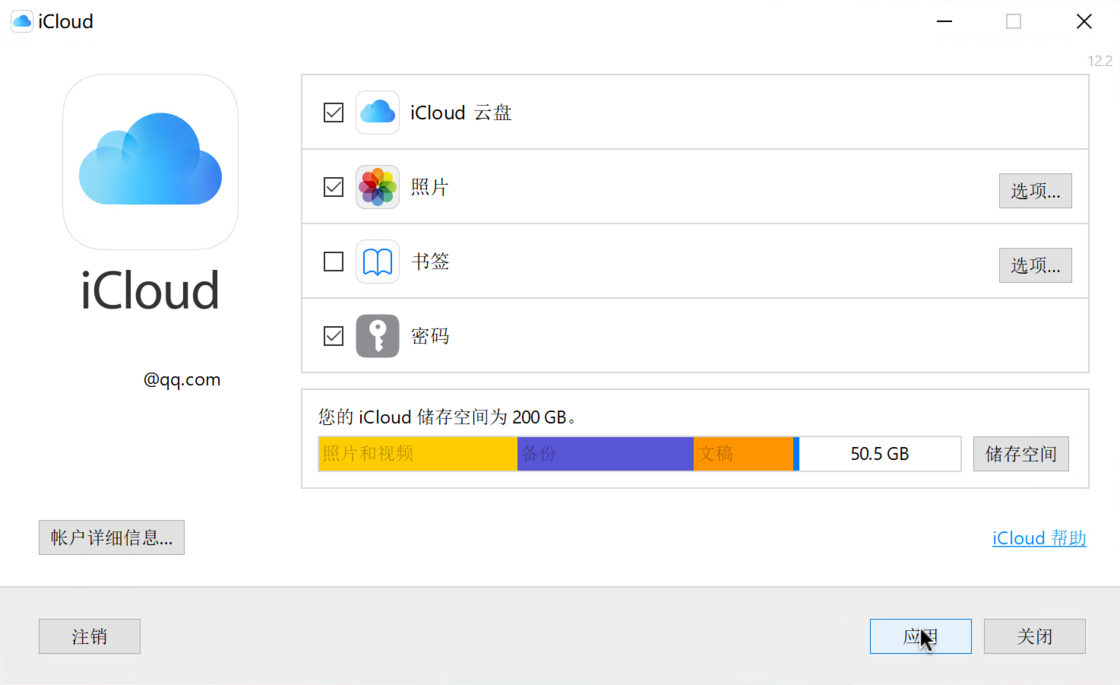The image size is (1120, 685).
Task: Uncheck the iCloud 云盘 checkbox
Action: tap(333, 112)
